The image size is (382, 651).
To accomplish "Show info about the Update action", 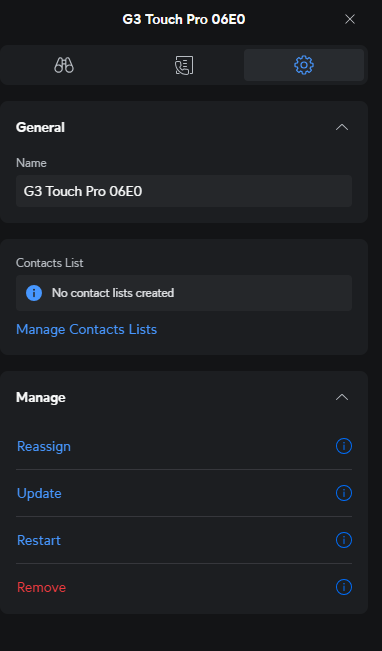I will click(344, 493).
